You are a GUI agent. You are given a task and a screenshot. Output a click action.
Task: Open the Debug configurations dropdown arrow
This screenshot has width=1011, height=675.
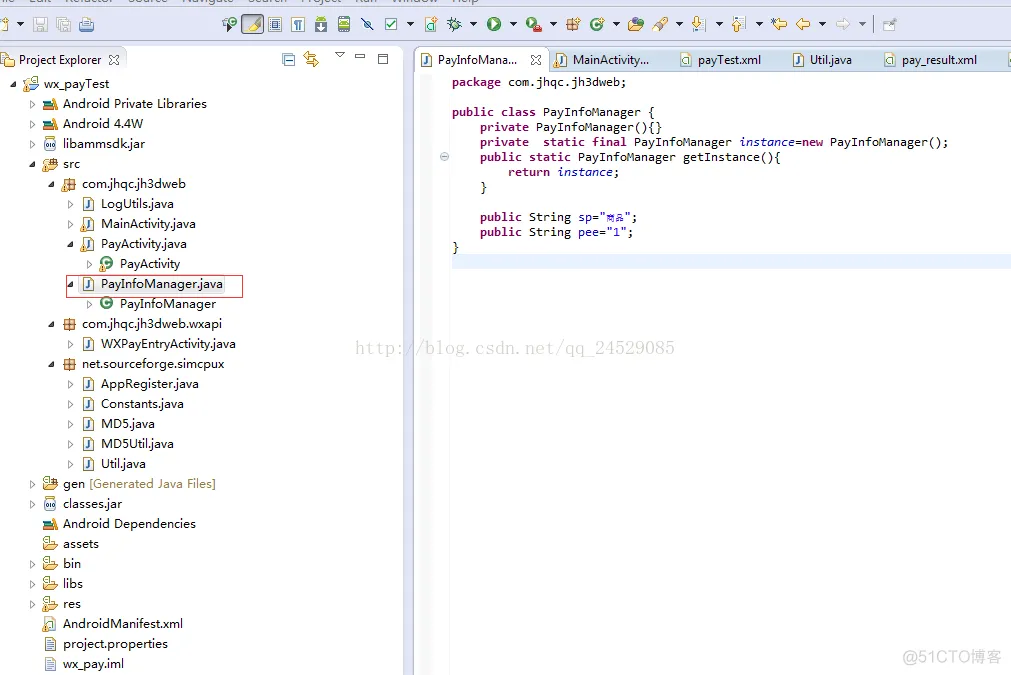point(473,24)
